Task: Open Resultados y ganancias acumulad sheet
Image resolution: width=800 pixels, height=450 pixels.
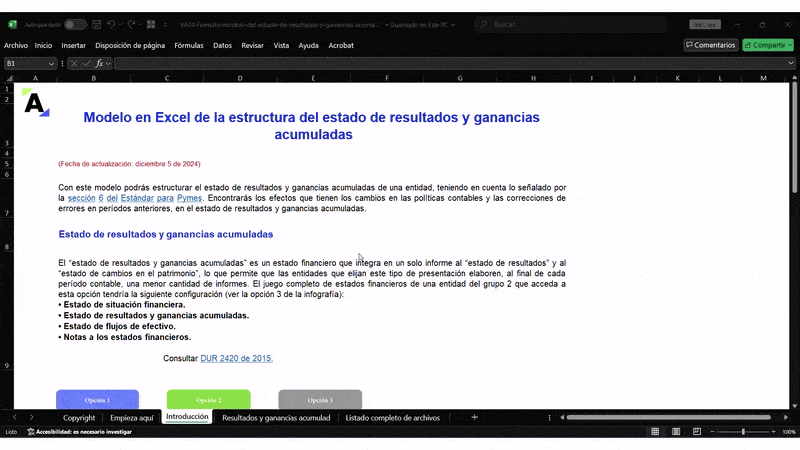Action: pos(276,417)
